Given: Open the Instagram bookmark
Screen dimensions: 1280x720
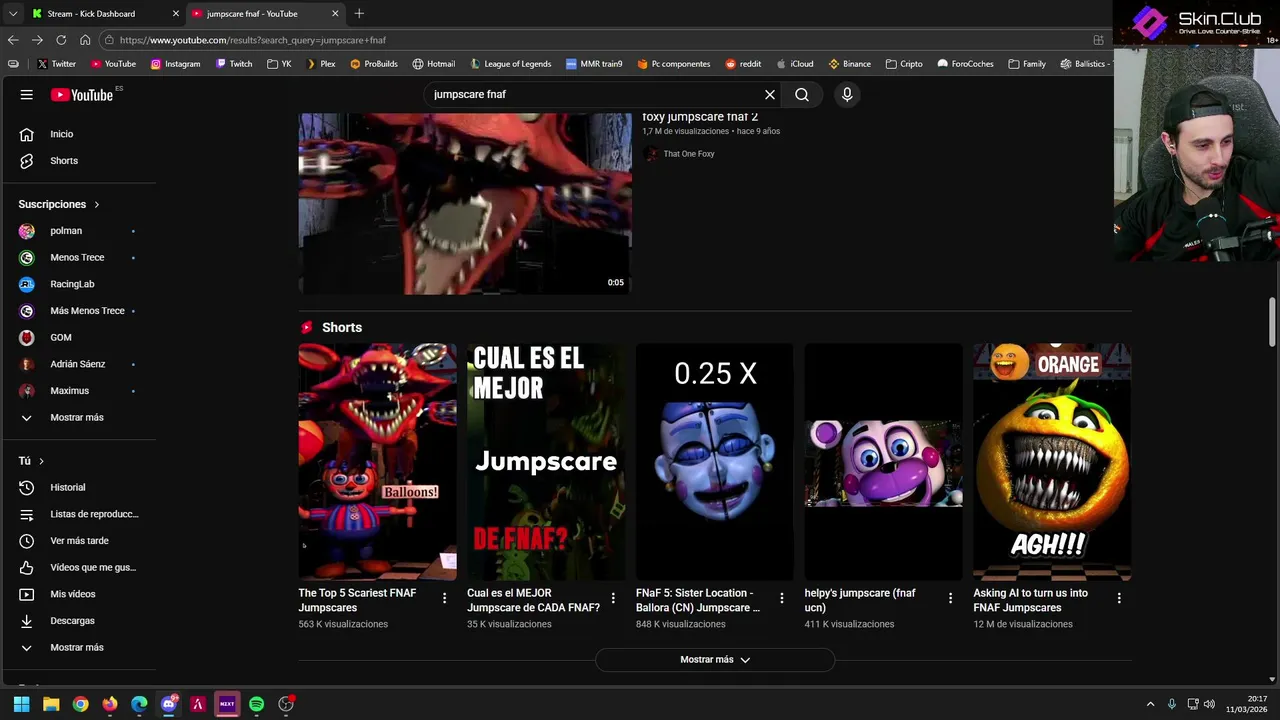Looking at the screenshot, I should point(175,64).
